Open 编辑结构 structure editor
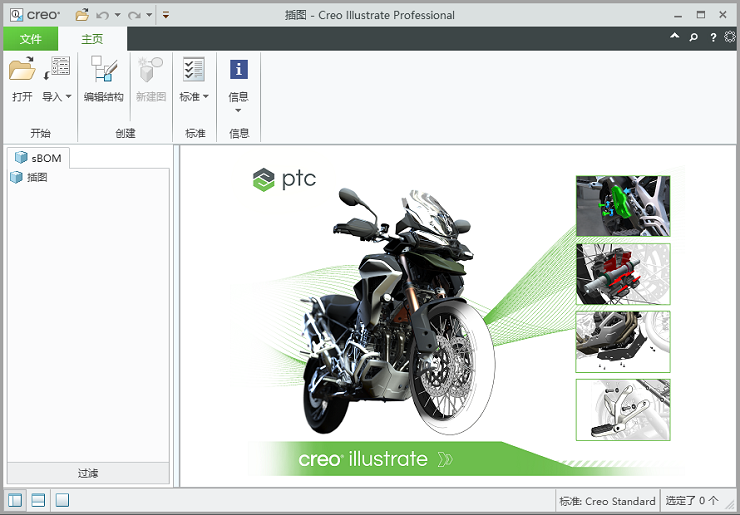Viewport: 740px width, 515px height. pyautogui.click(x=103, y=78)
